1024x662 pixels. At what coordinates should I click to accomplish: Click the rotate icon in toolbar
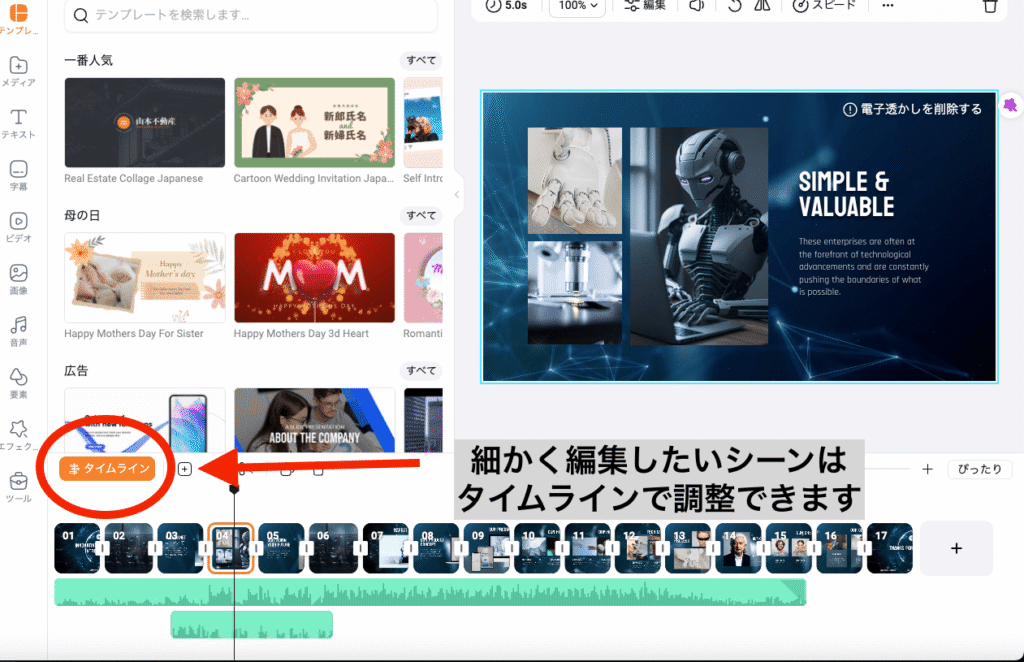coord(735,5)
